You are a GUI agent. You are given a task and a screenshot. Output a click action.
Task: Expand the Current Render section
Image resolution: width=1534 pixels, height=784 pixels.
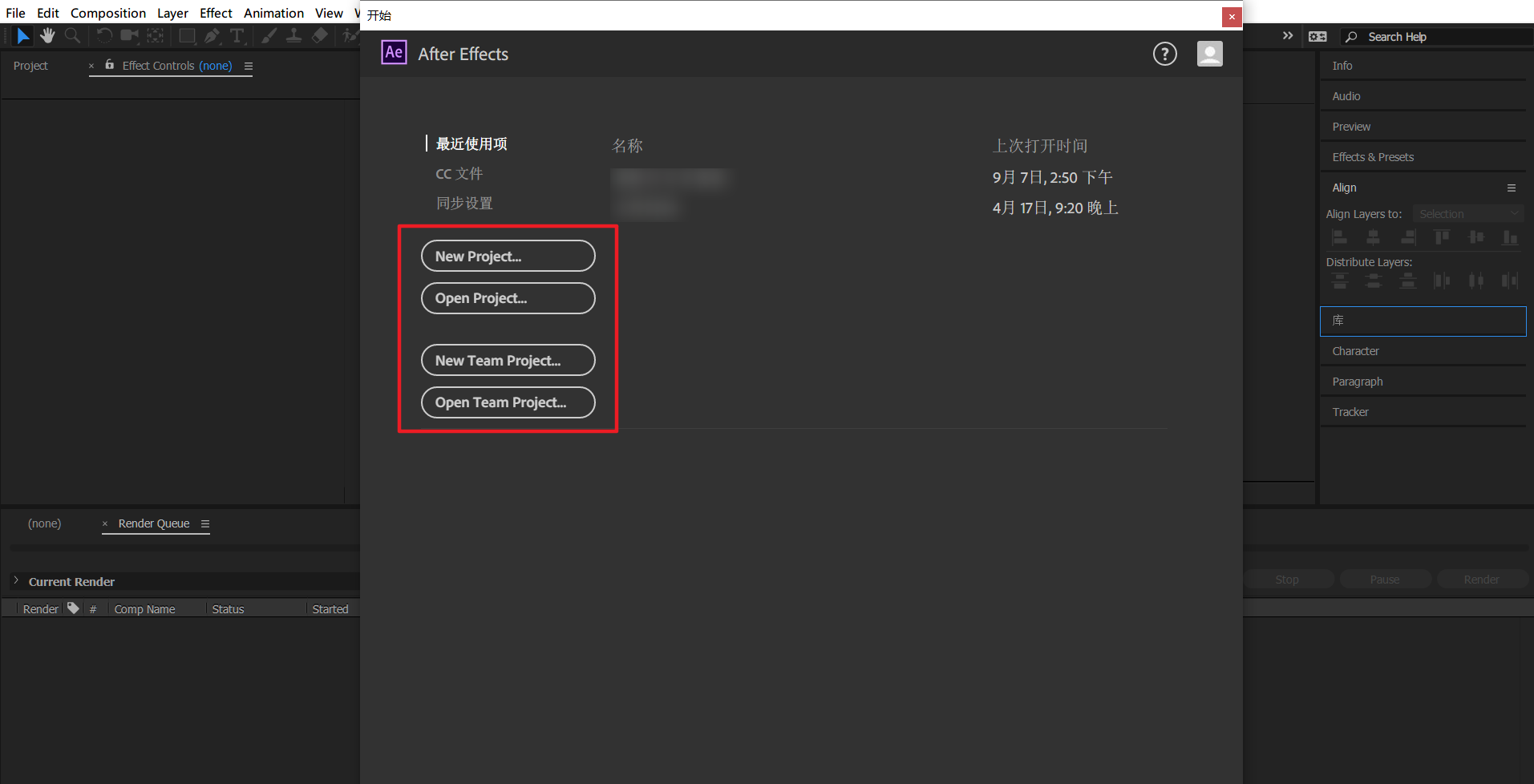click(x=16, y=580)
